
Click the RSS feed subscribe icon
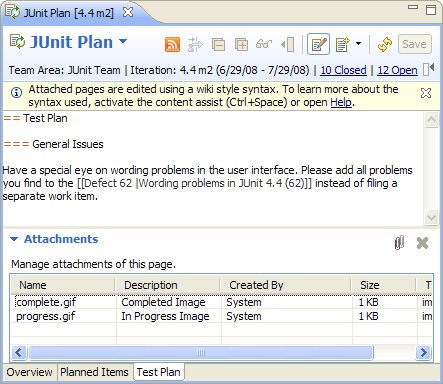(x=172, y=44)
